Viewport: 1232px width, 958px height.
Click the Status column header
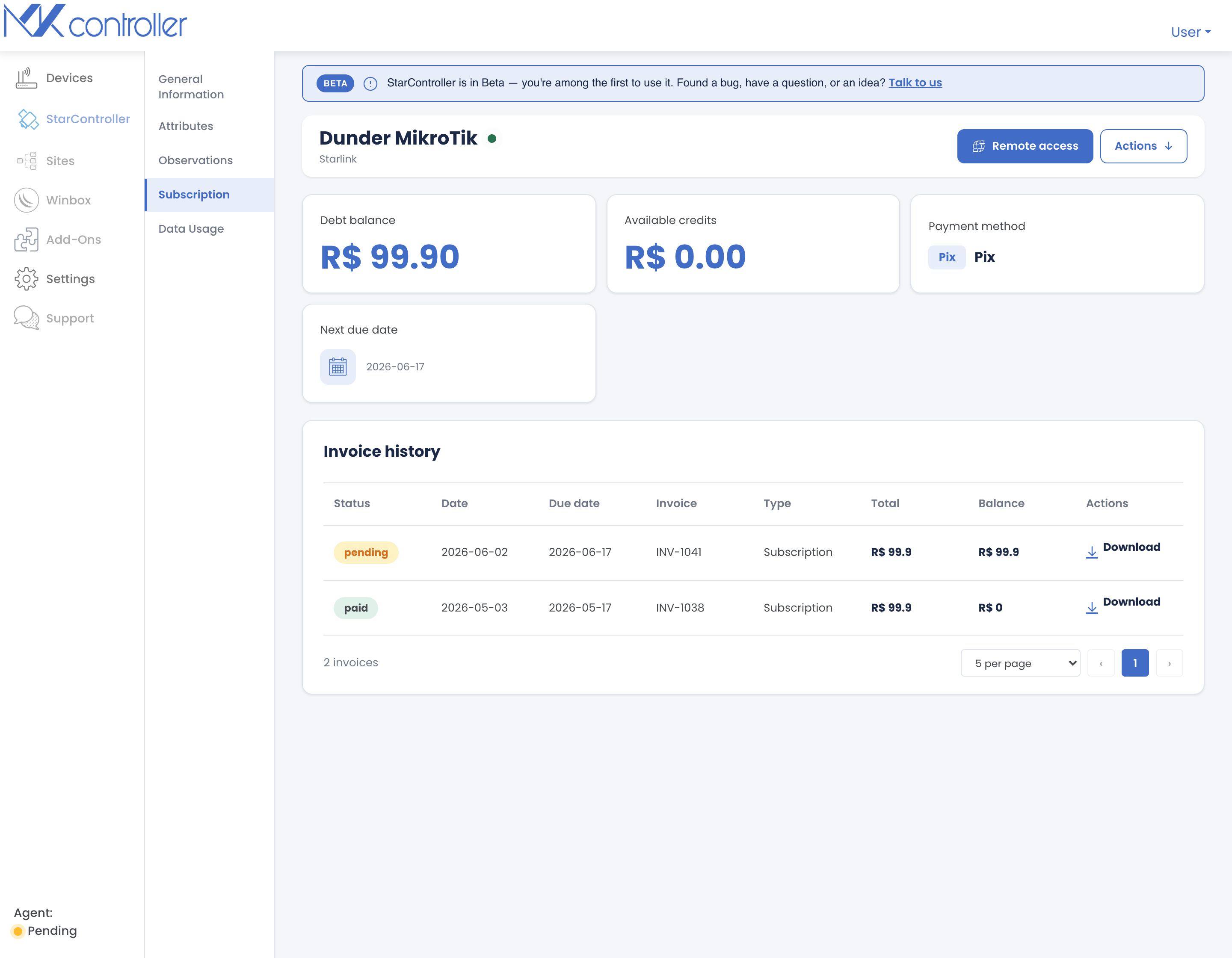[352, 503]
